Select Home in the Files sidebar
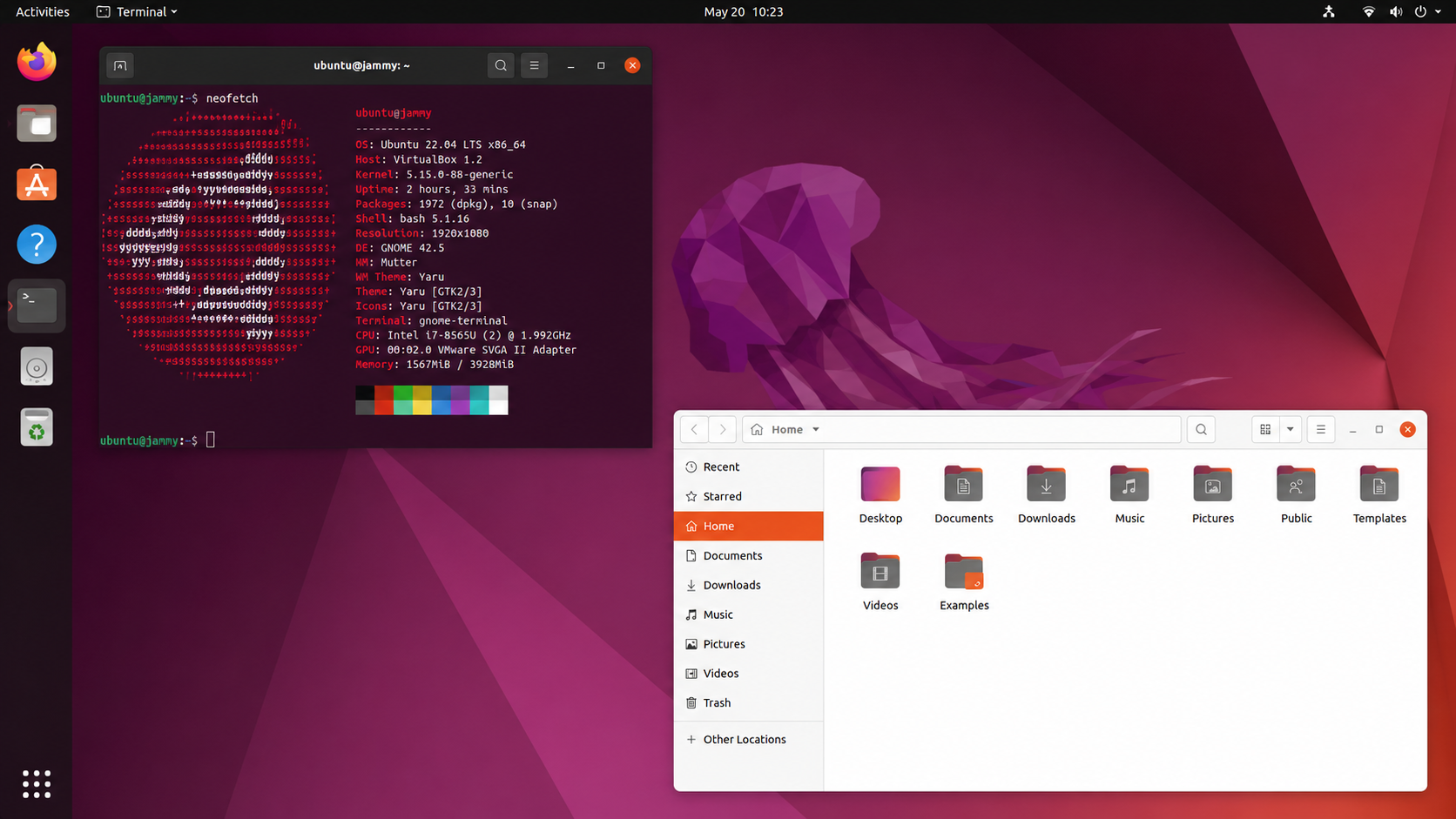Screen dimensions: 1456x819 click(x=749, y=526)
